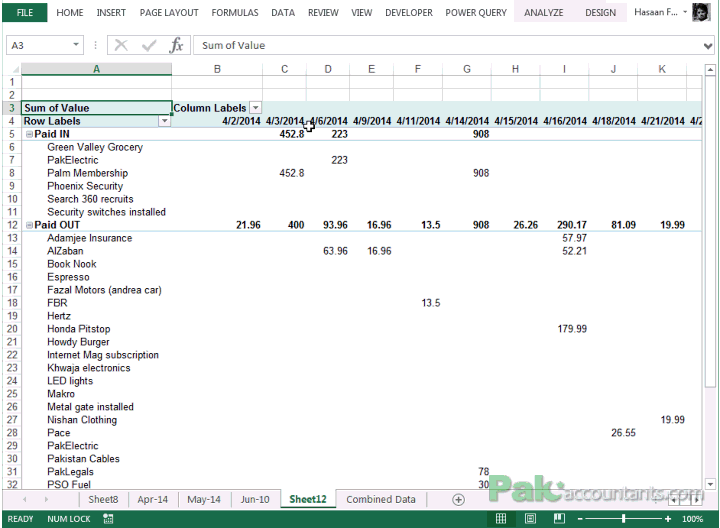Click zoom in plus icon
This screenshot has height=528, width=720.
(668, 519)
